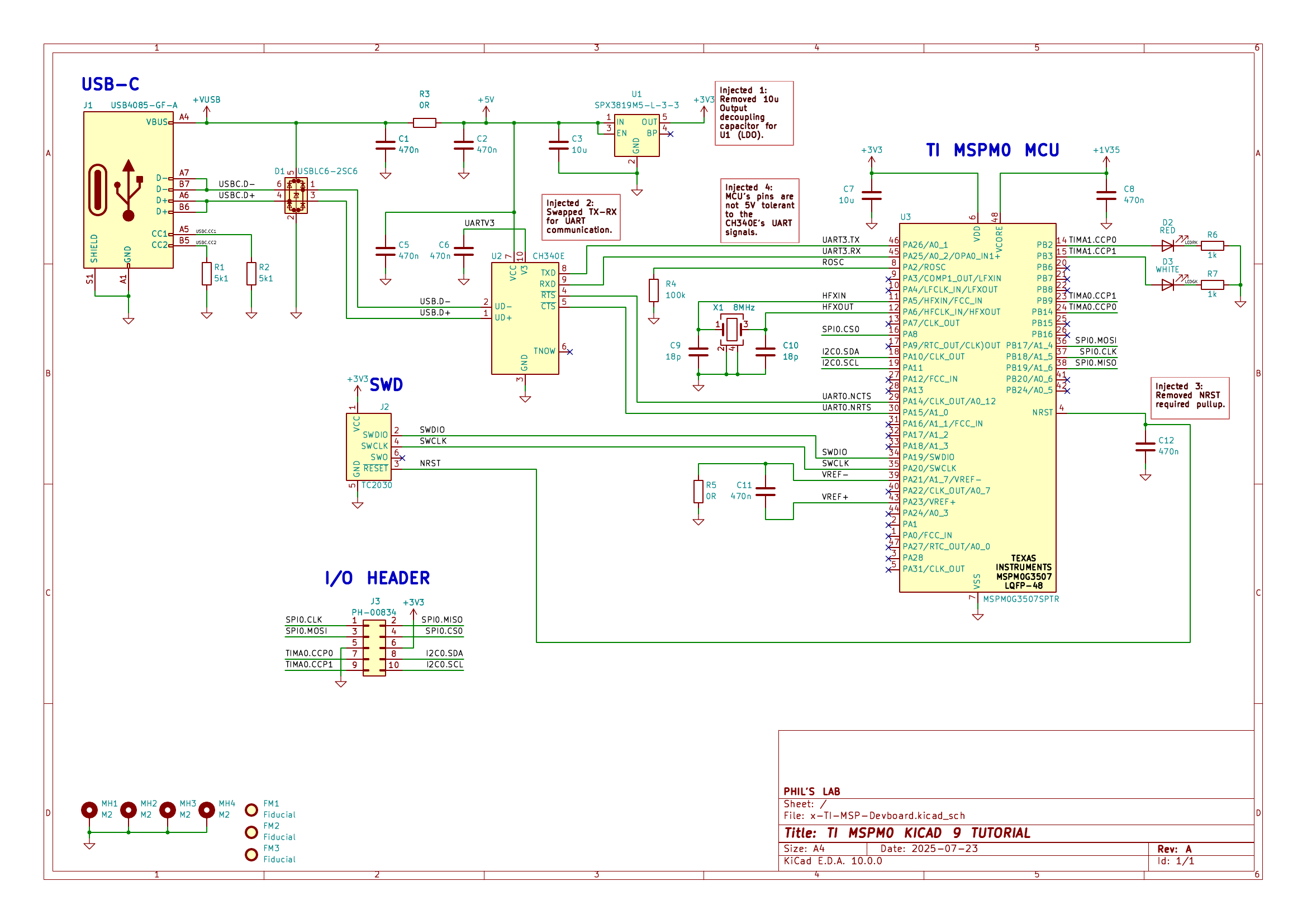Select fiducial FM3 symbol
This screenshot has height=924, width=1307.
pos(251,854)
